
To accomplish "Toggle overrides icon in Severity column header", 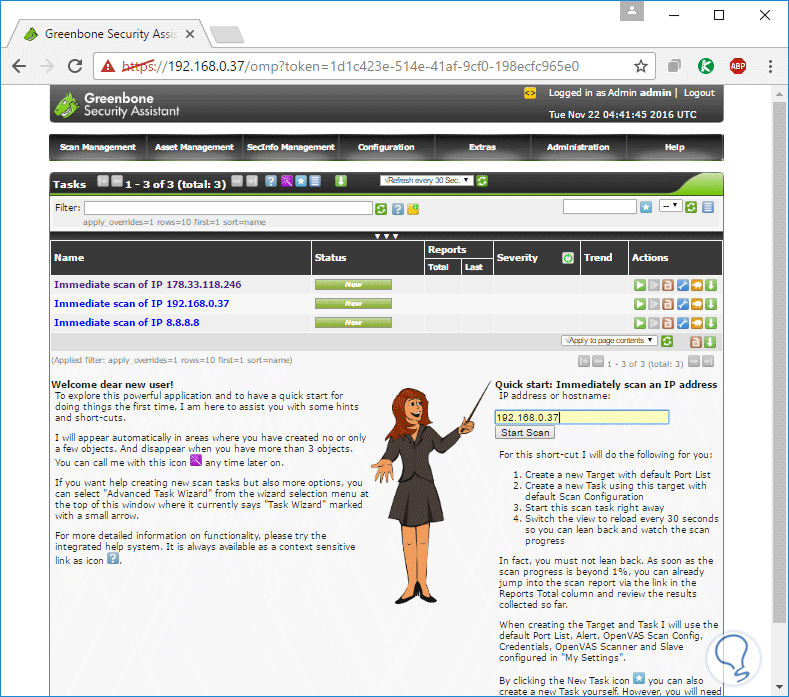I will coord(568,258).
